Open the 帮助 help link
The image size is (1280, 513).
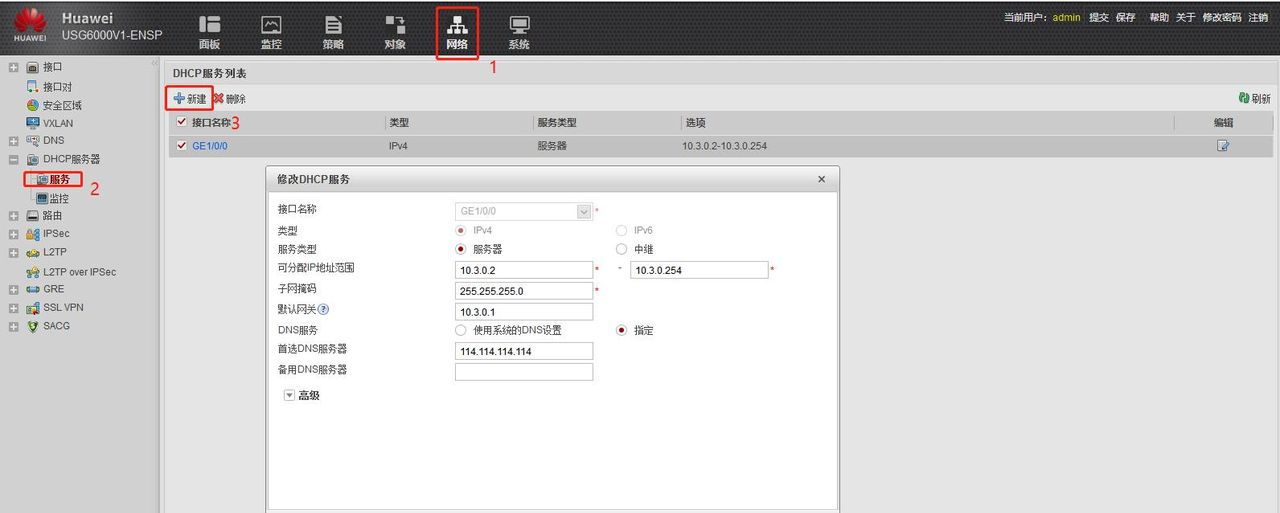click(x=1159, y=17)
